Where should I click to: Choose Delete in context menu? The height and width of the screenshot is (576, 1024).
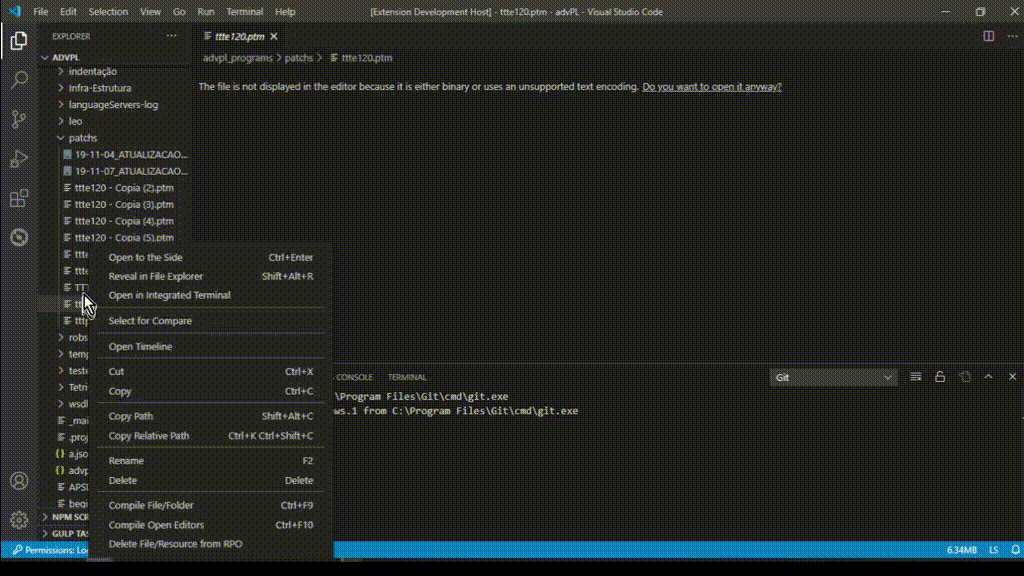[x=210, y=480]
